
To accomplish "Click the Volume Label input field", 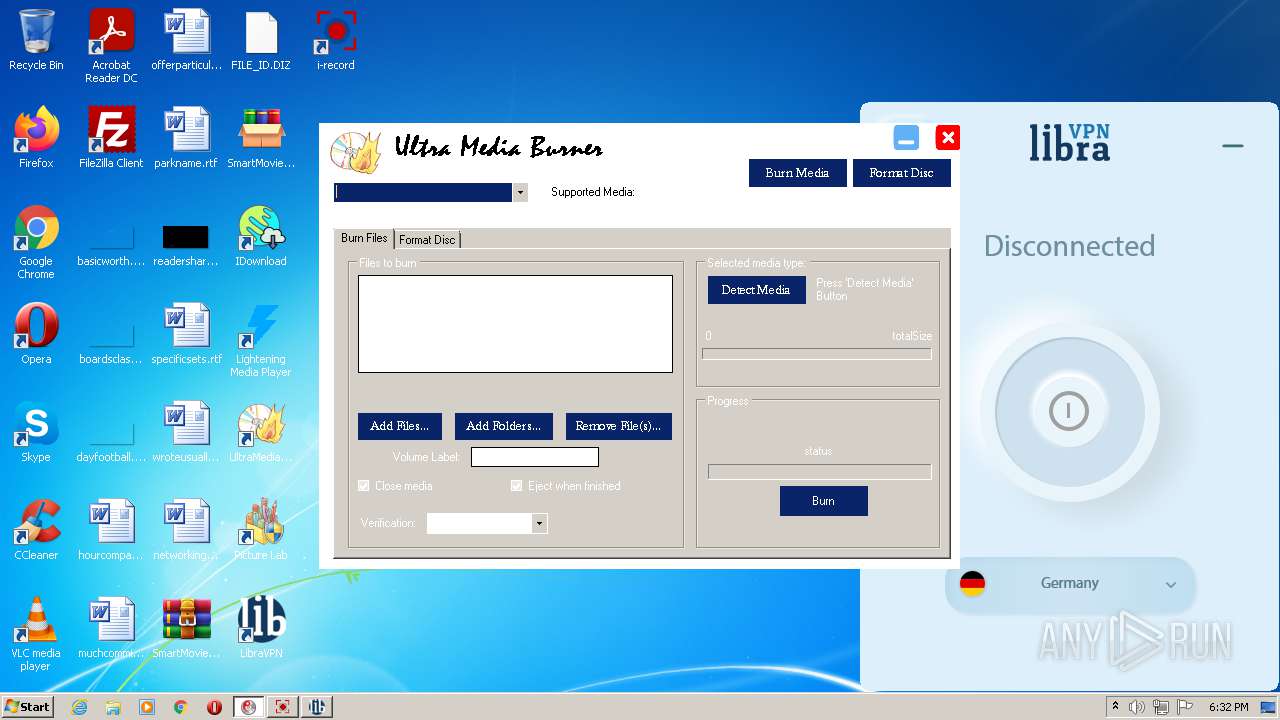I will click(535, 457).
